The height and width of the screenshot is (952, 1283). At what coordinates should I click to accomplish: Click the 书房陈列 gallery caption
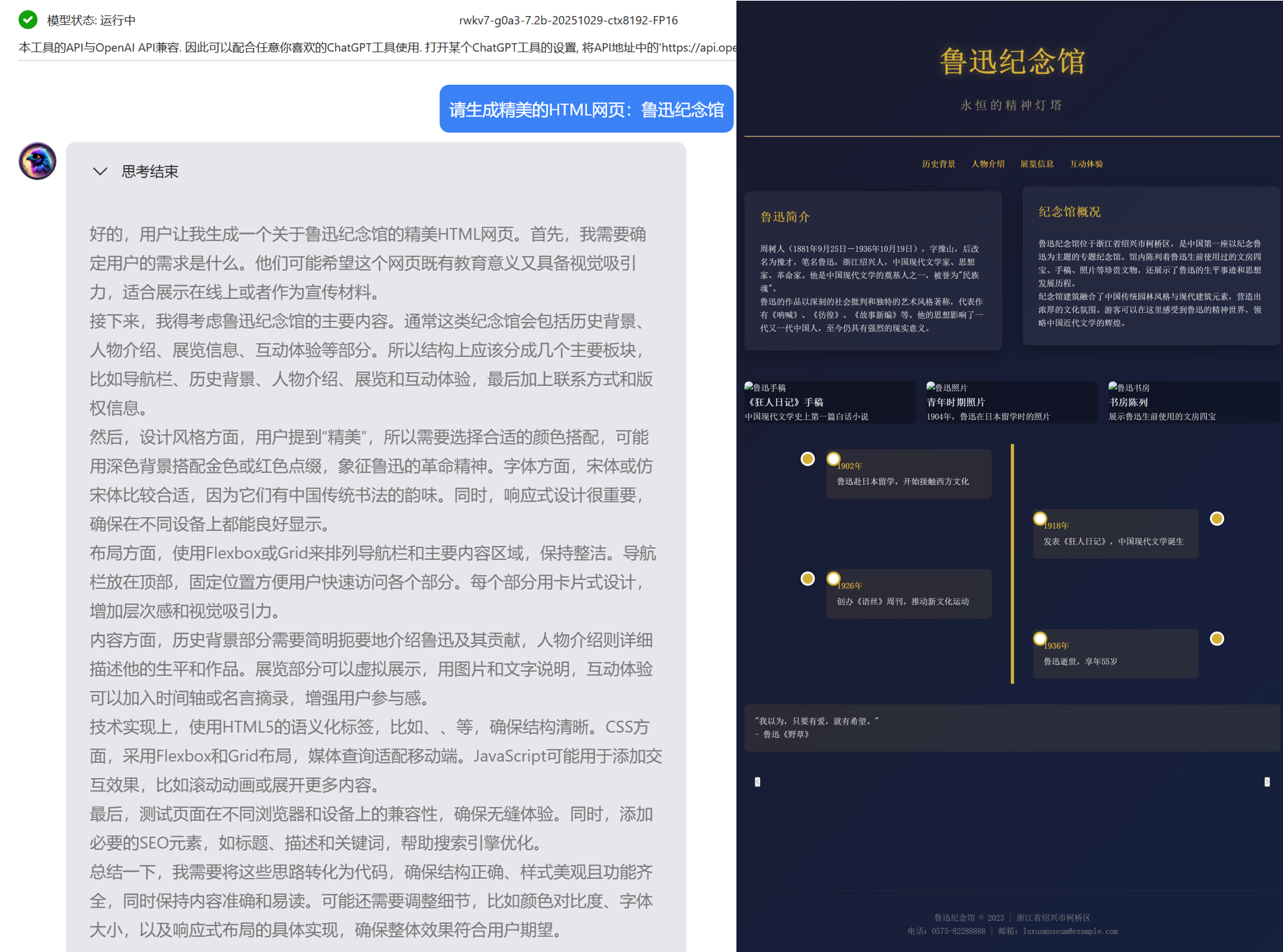pos(1128,402)
